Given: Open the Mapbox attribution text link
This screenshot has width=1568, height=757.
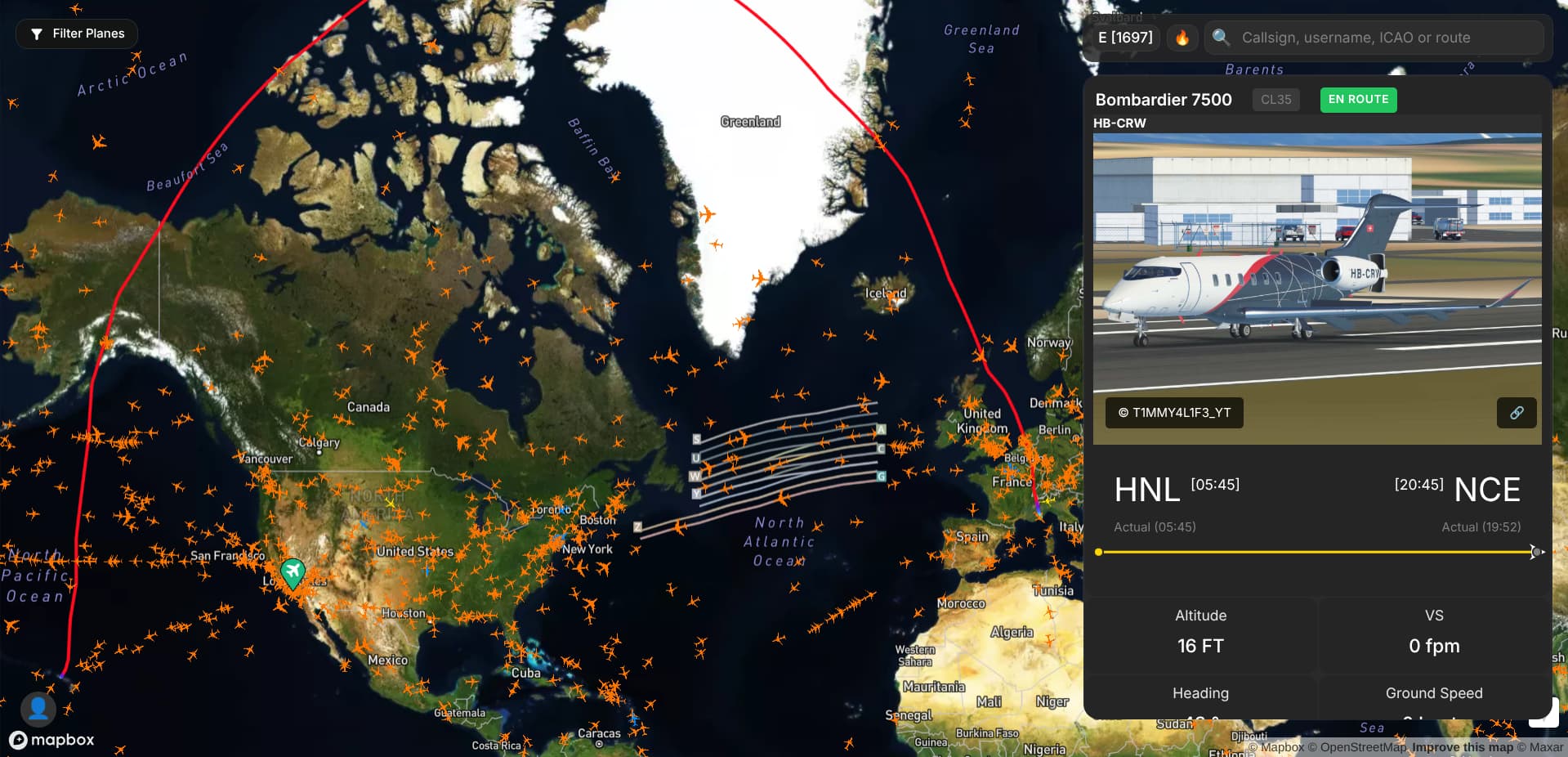Looking at the screenshot, I should 1276,747.
